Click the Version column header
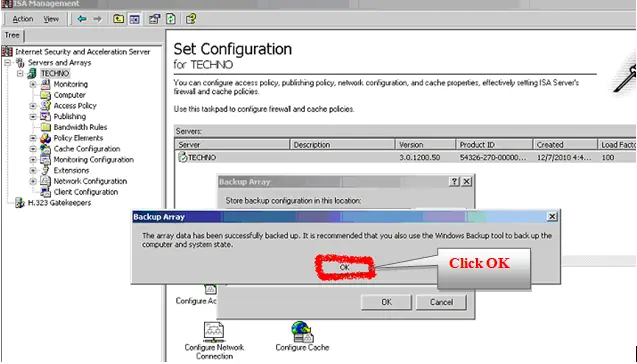The width and height of the screenshot is (637, 364). point(425,145)
